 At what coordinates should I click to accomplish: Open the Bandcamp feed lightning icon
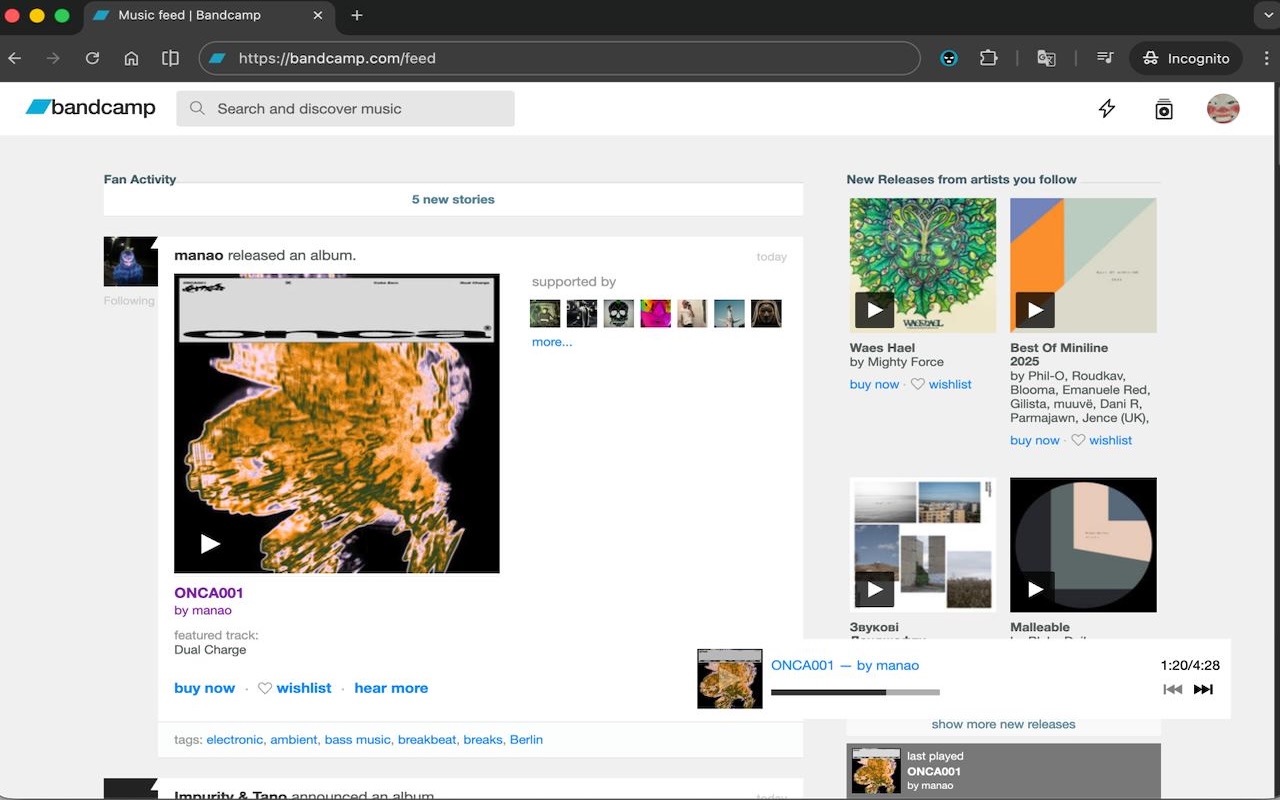(x=1107, y=109)
